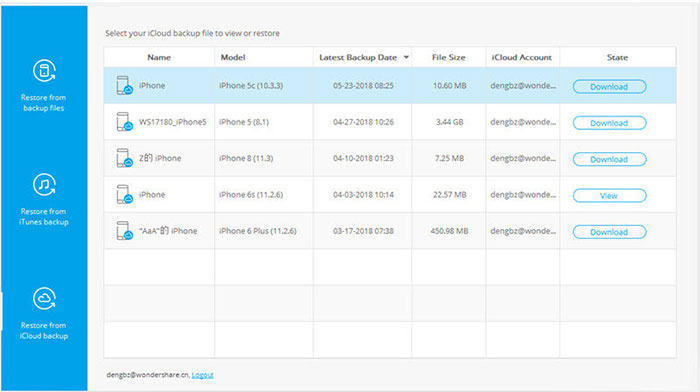
Task: Sort by Model column header
Action: tap(233, 57)
